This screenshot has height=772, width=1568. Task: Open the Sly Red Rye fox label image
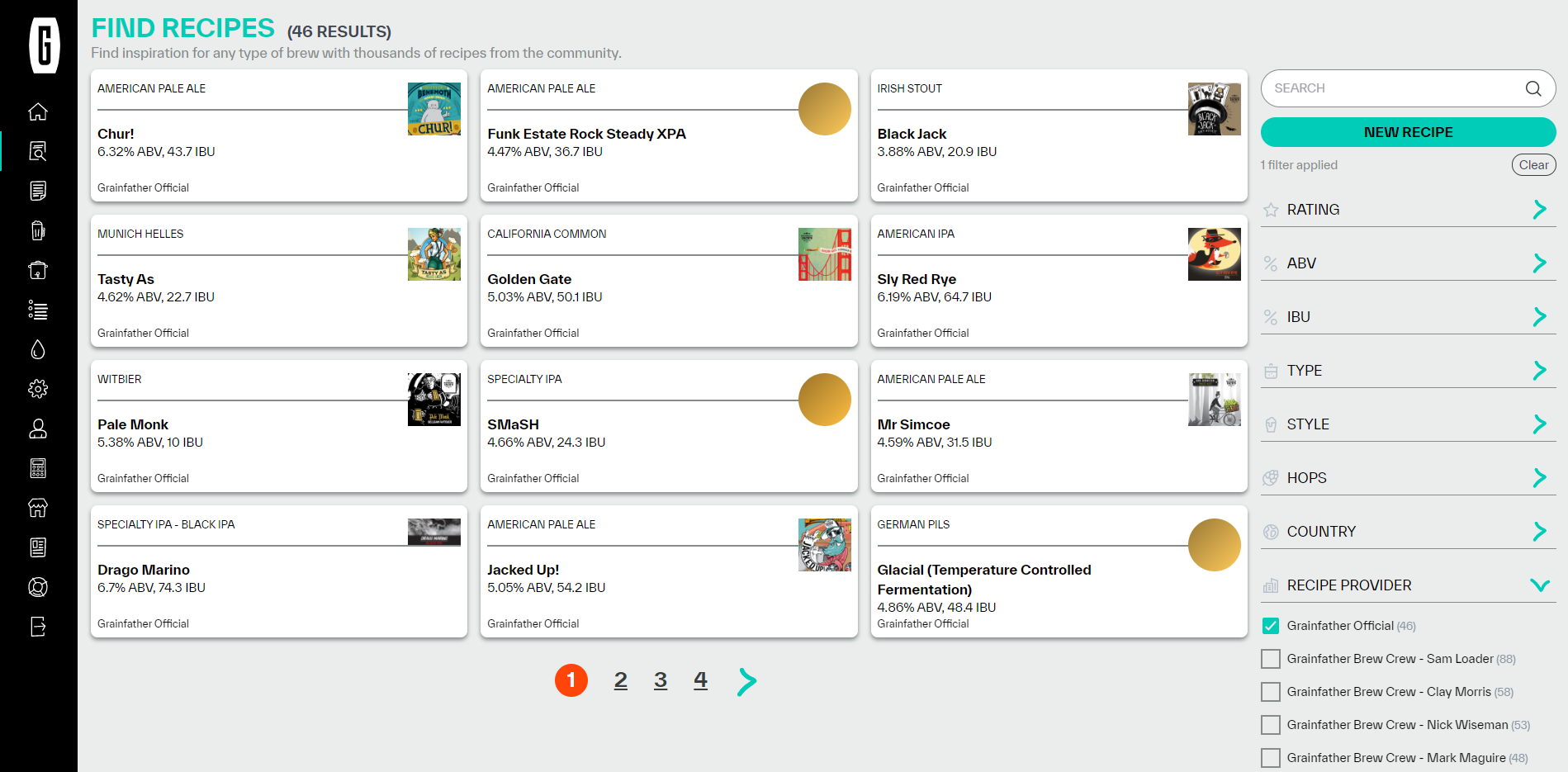point(1214,254)
